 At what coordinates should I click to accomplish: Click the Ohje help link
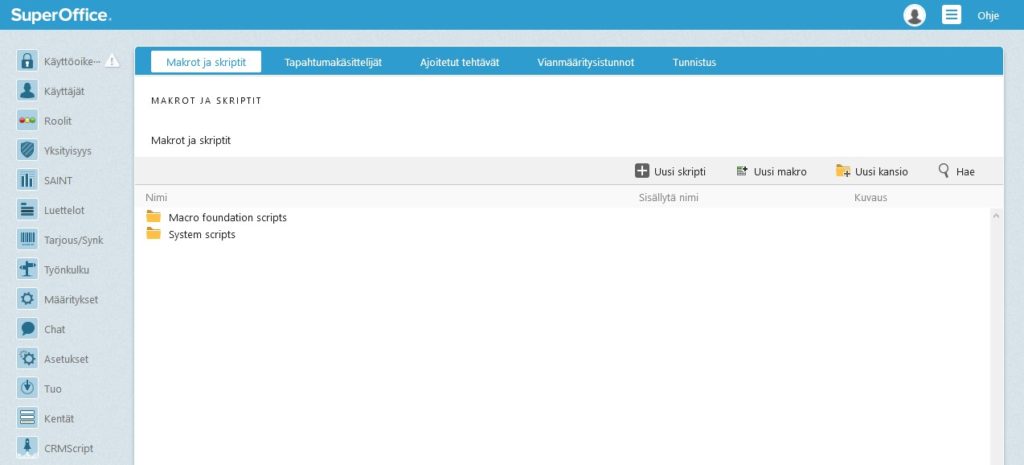click(988, 15)
